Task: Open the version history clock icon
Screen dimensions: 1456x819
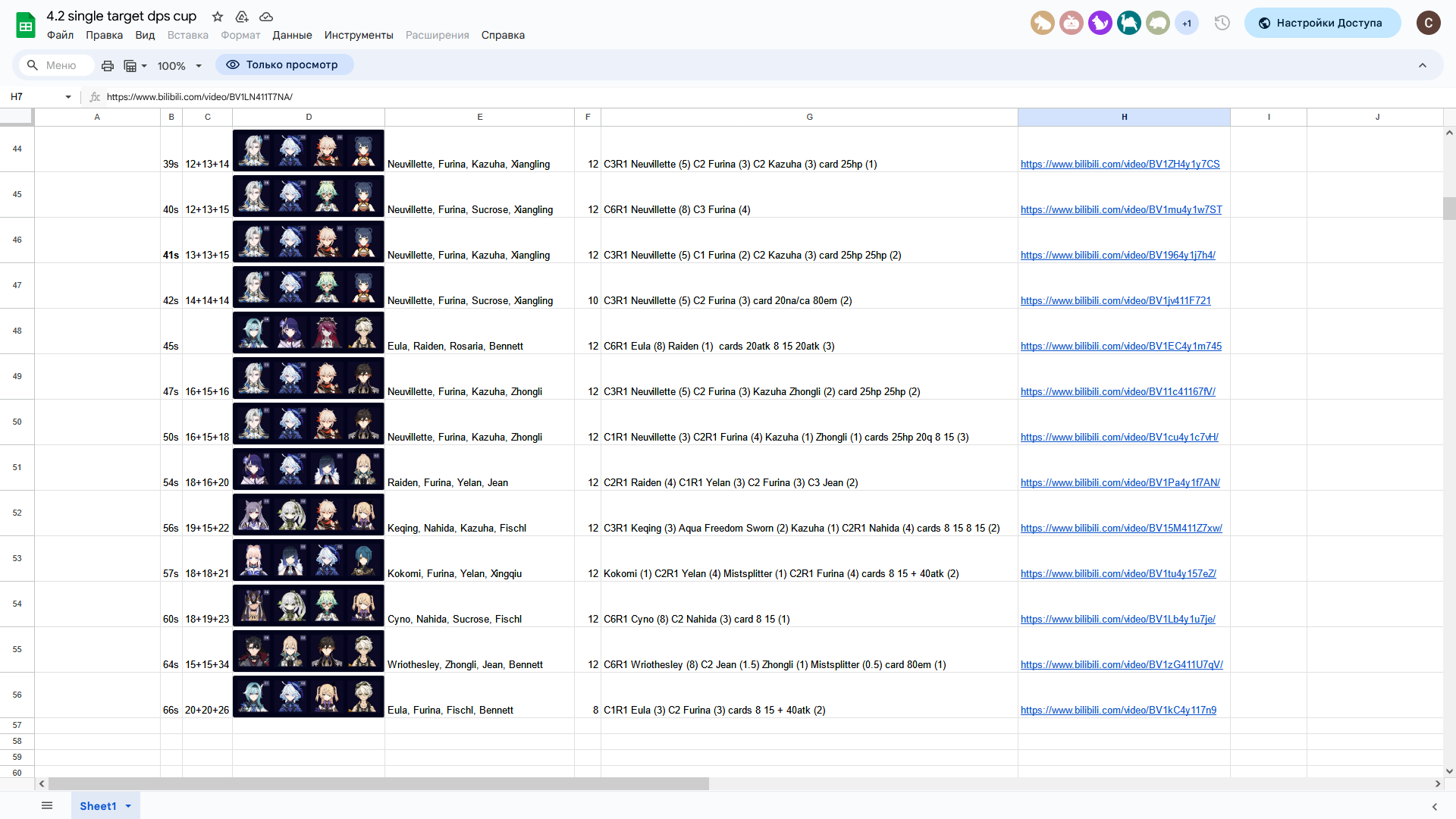Action: pos(1222,23)
